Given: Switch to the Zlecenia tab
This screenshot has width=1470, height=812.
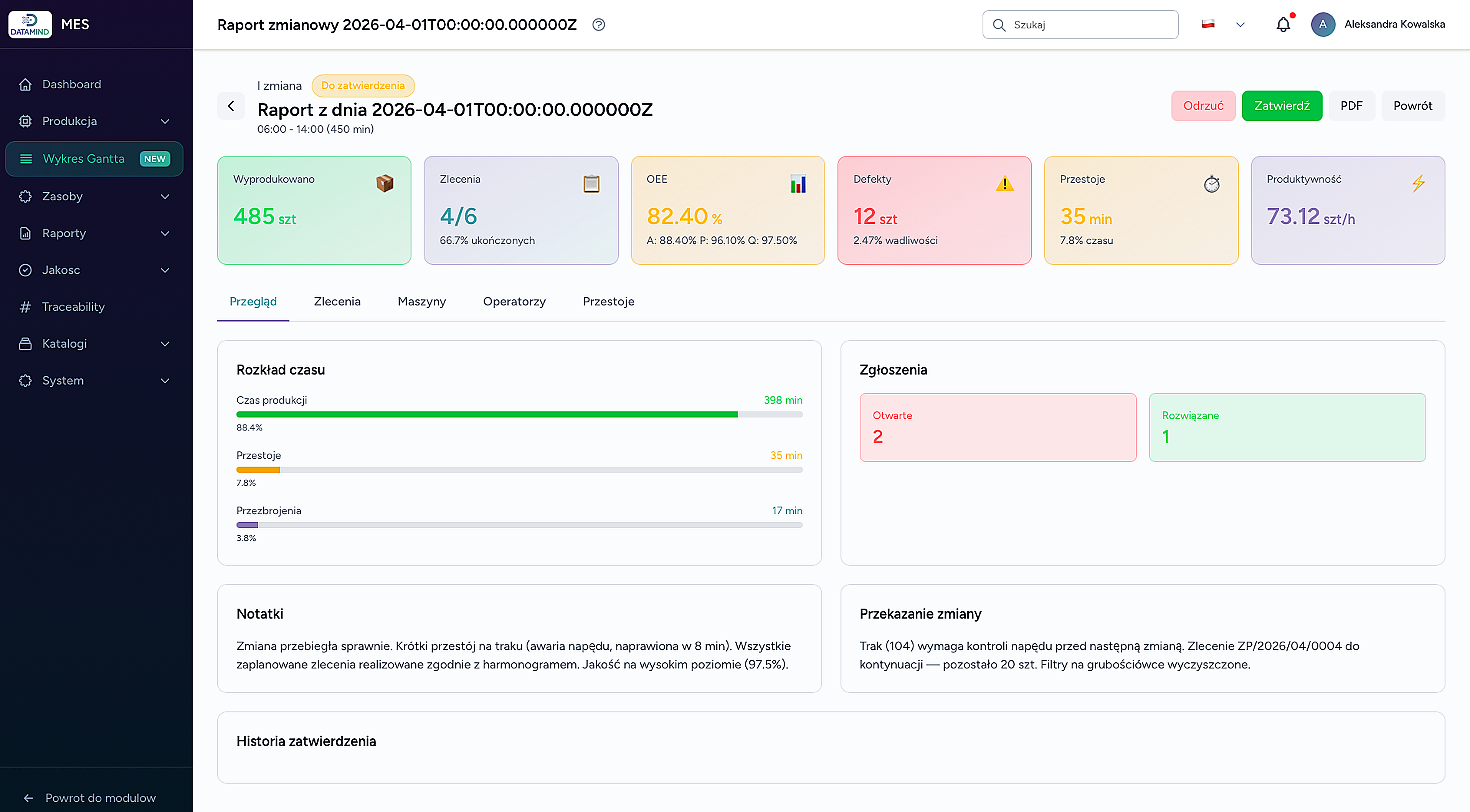Looking at the screenshot, I should pos(337,302).
